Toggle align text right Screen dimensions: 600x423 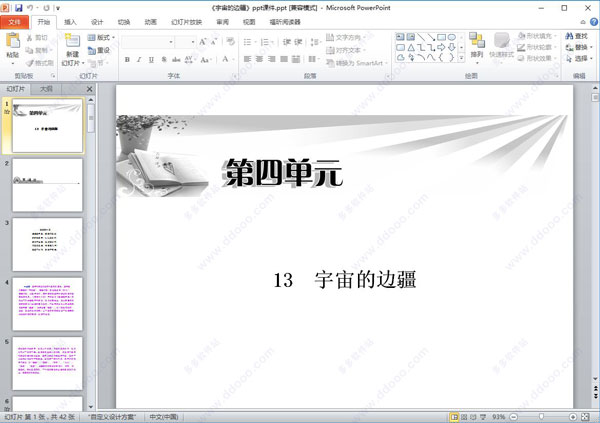272,59
